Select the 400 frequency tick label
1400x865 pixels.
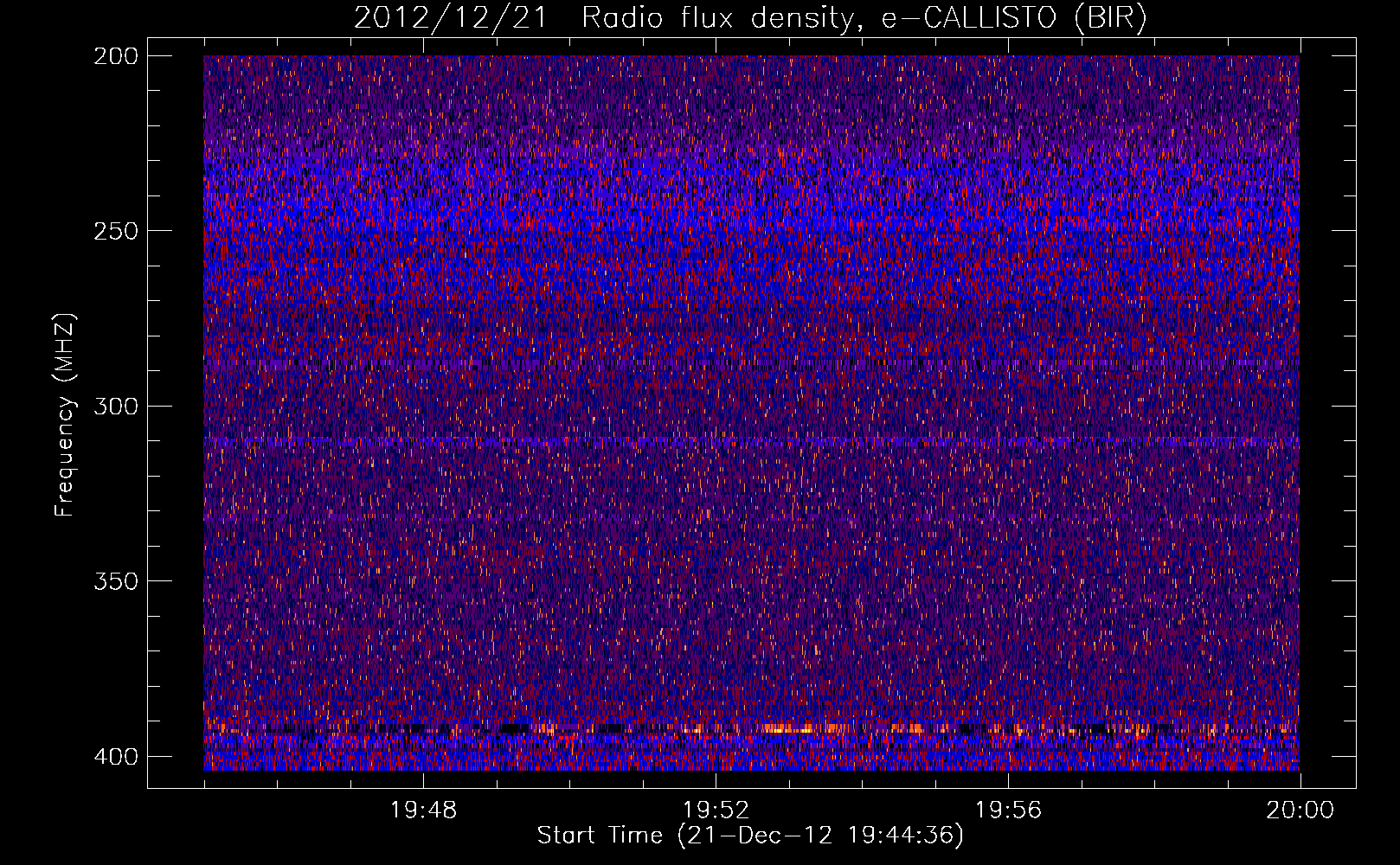(x=116, y=757)
